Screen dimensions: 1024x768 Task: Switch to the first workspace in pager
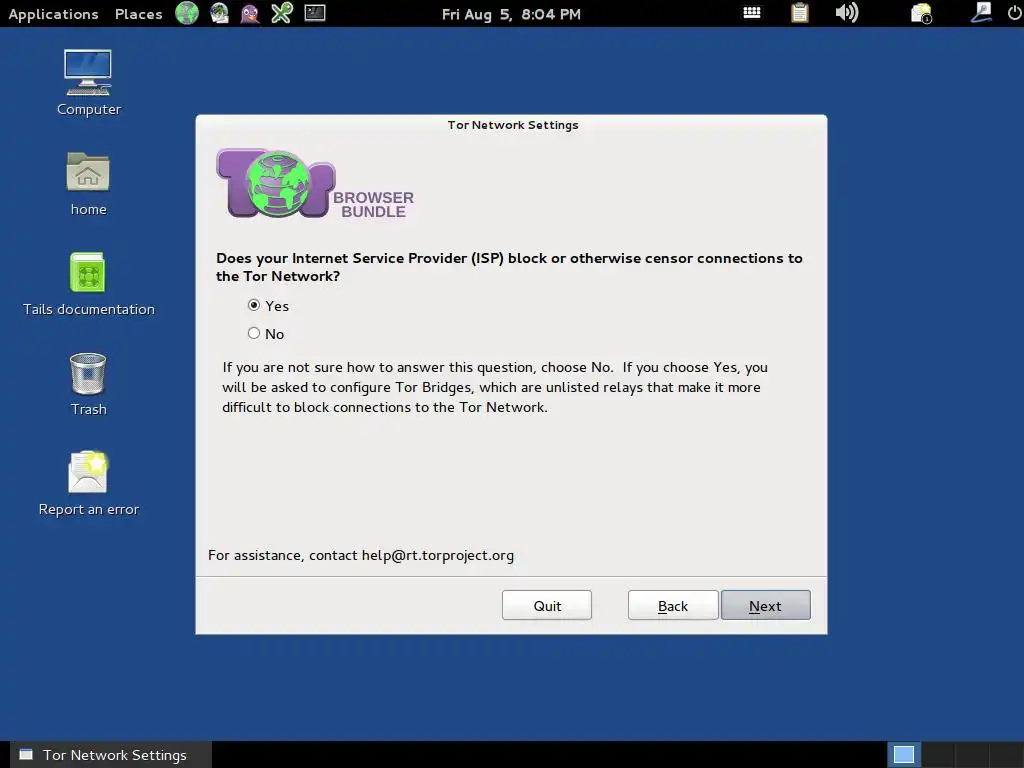(904, 755)
